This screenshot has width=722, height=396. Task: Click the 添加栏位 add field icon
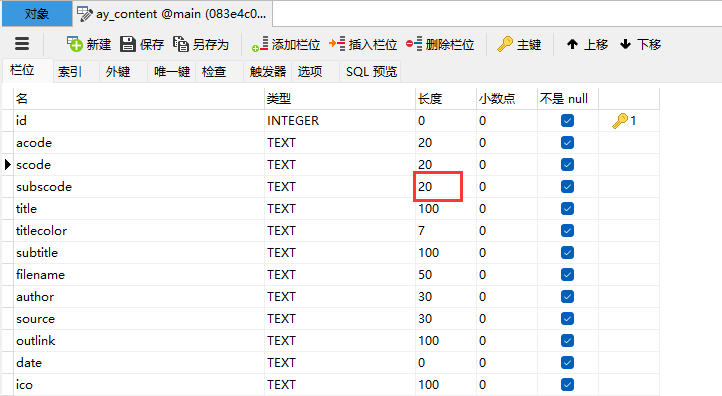pyautogui.click(x=260, y=44)
